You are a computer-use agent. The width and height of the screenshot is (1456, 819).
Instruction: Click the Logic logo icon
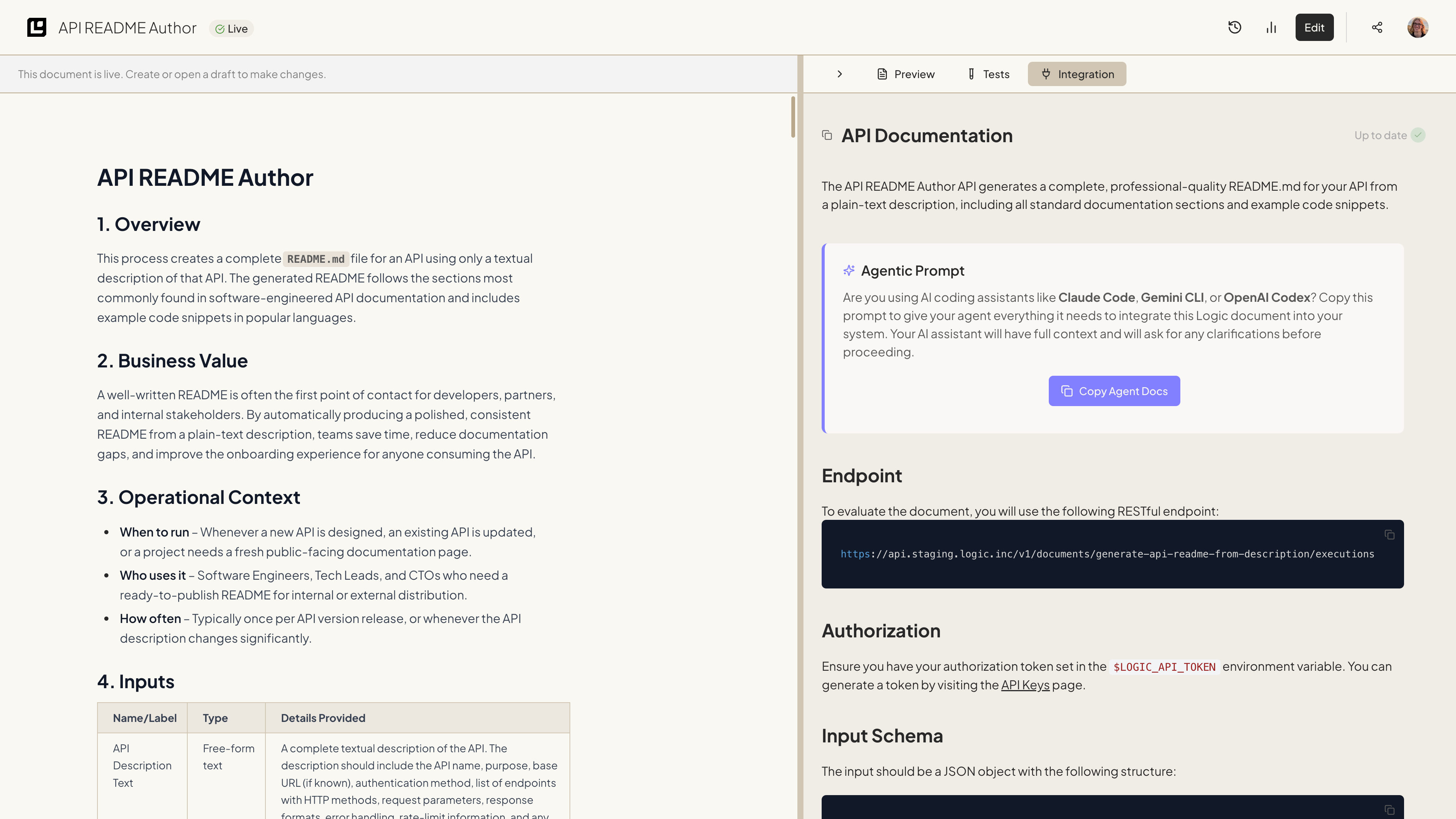37,28
